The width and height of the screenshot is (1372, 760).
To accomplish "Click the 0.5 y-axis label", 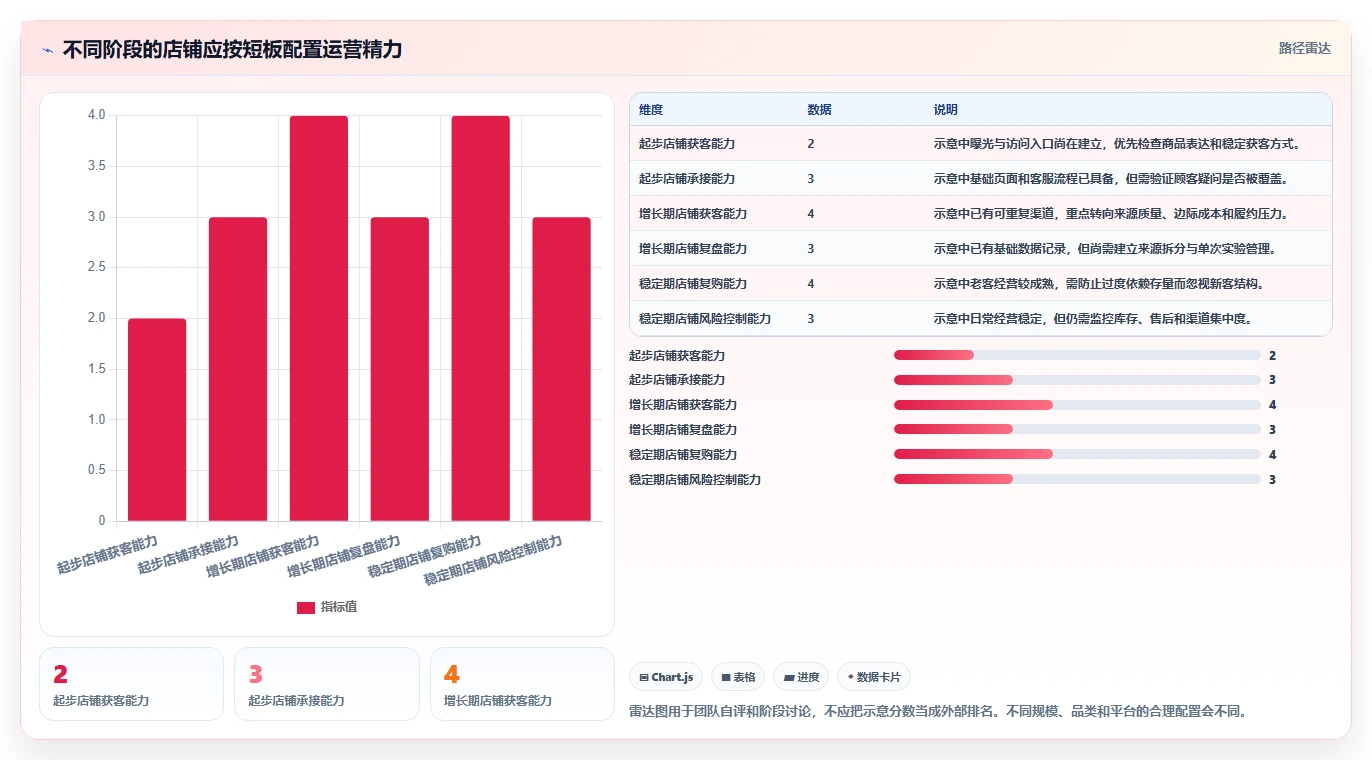I will pyautogui.click(x=96, y=470).
